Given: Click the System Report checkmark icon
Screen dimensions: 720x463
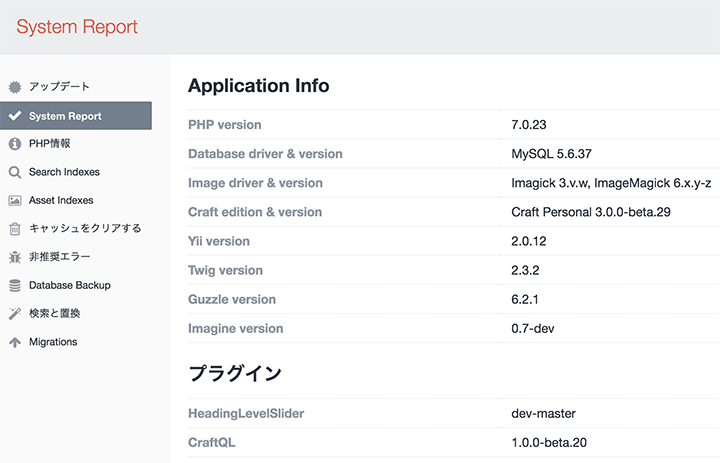Looking at the screenshot, I should (15, 116).
